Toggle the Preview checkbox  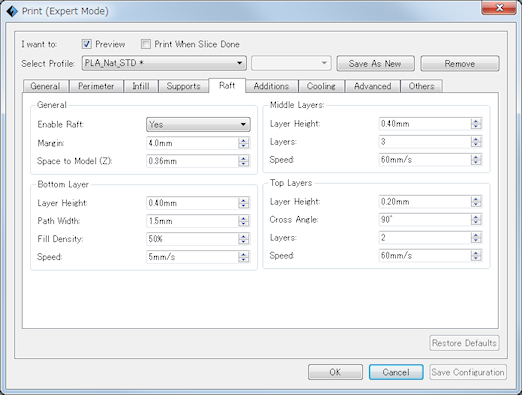87,44
